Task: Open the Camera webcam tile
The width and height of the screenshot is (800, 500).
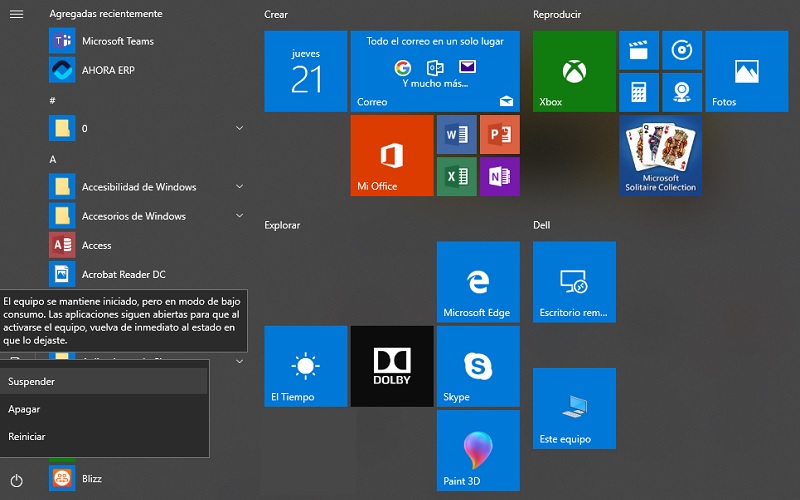Action: (682, 92)
